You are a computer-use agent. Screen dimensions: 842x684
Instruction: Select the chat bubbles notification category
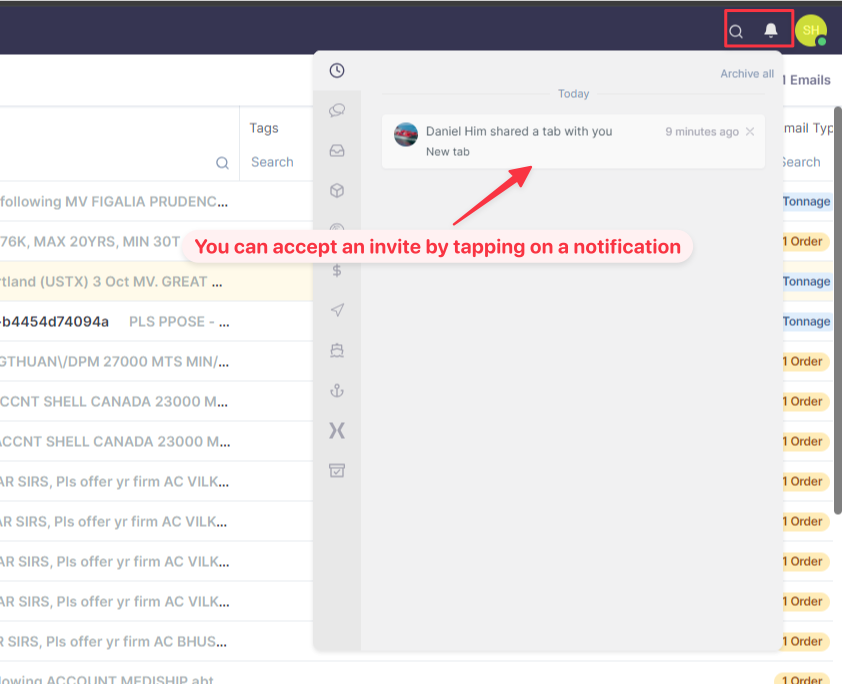(x=337, y=110)
